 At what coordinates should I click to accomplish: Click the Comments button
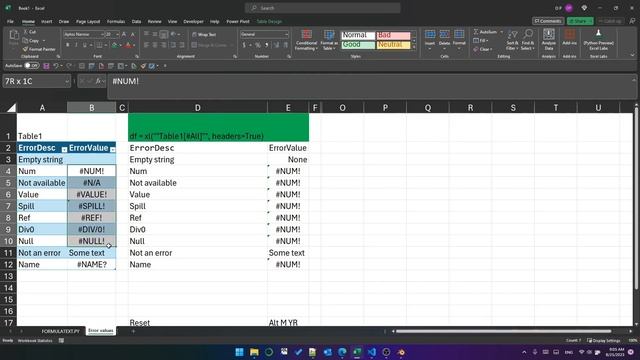point(548,21)
